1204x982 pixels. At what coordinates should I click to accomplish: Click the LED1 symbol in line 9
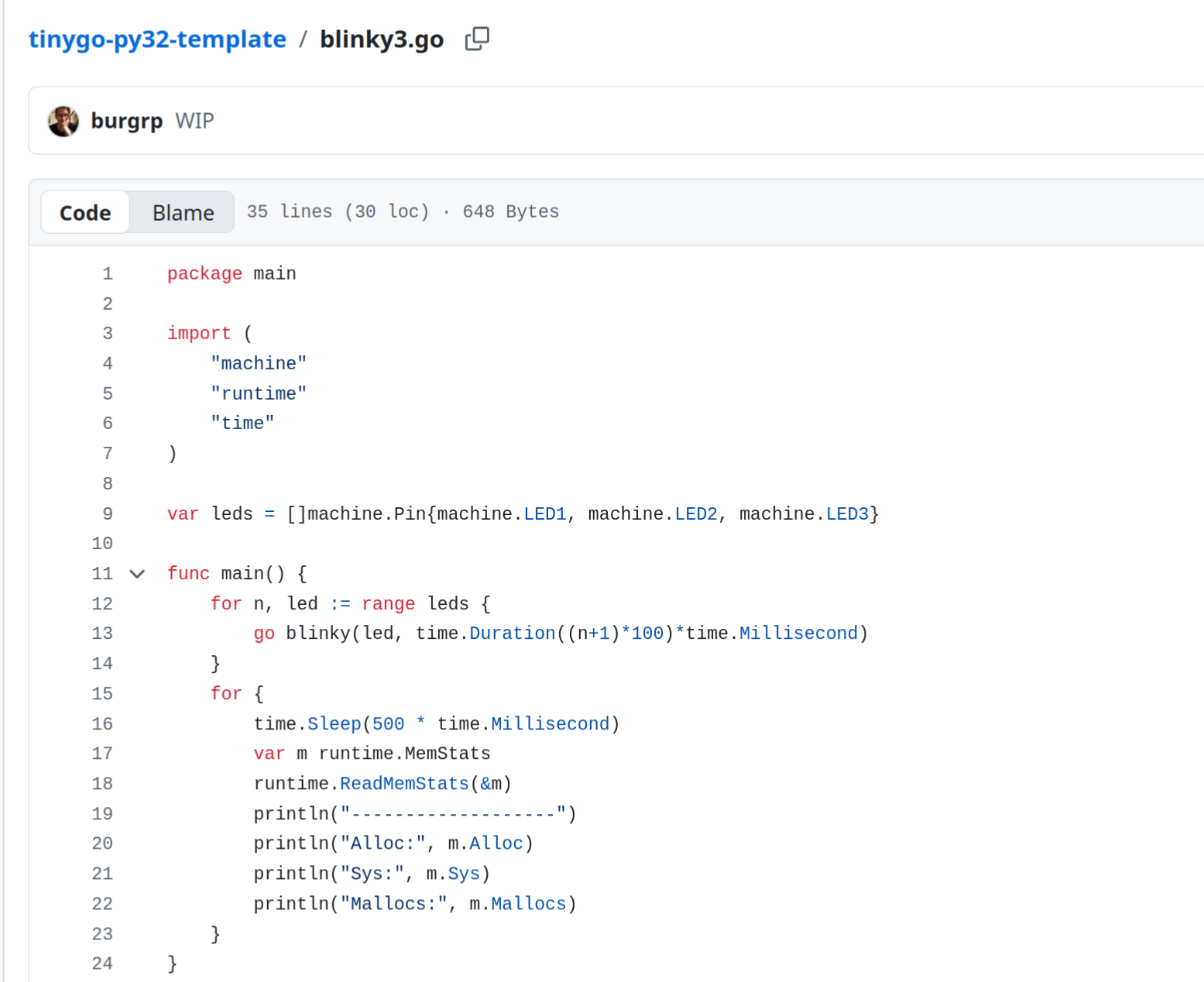(545, 514)
